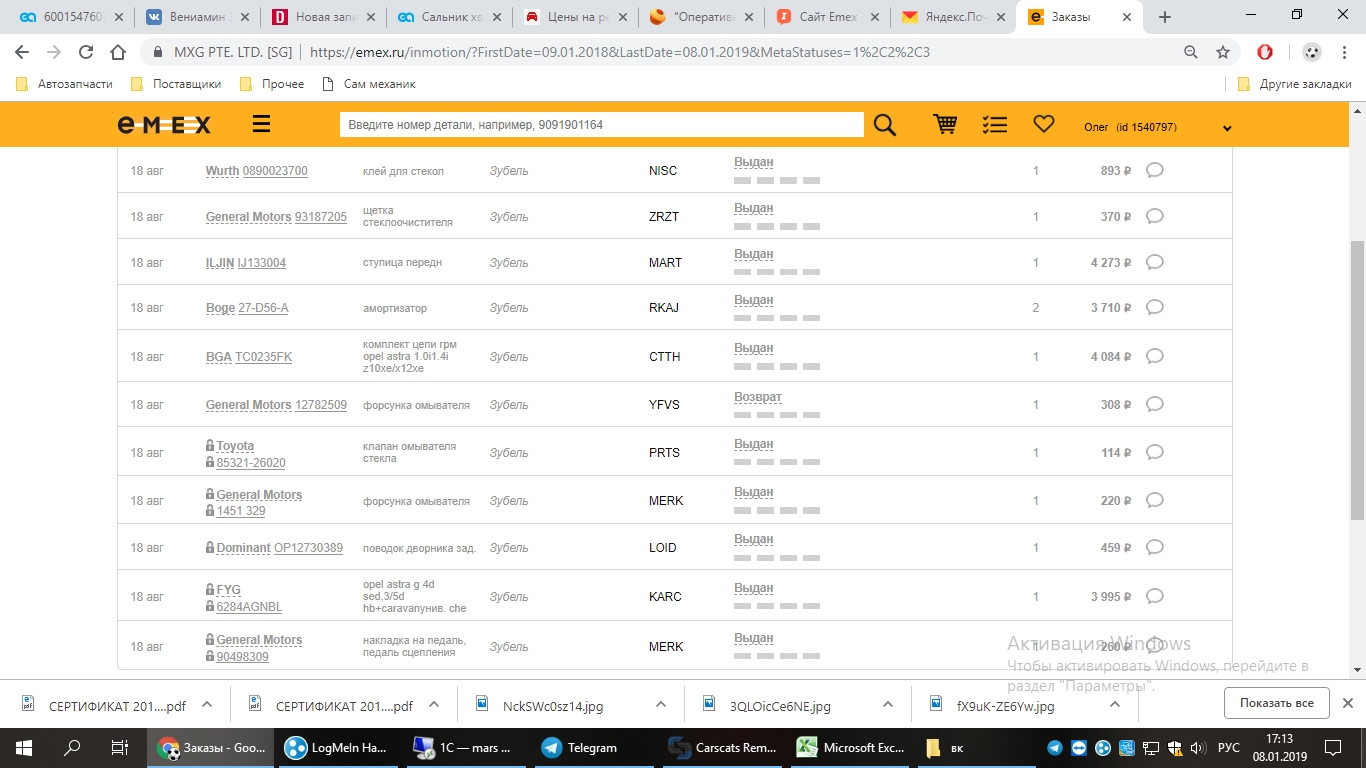Viewport: 1366px width, 768px height.
Task: Open comment bubble for ILJIN IJ133004 row
Action: (1154, 262)
